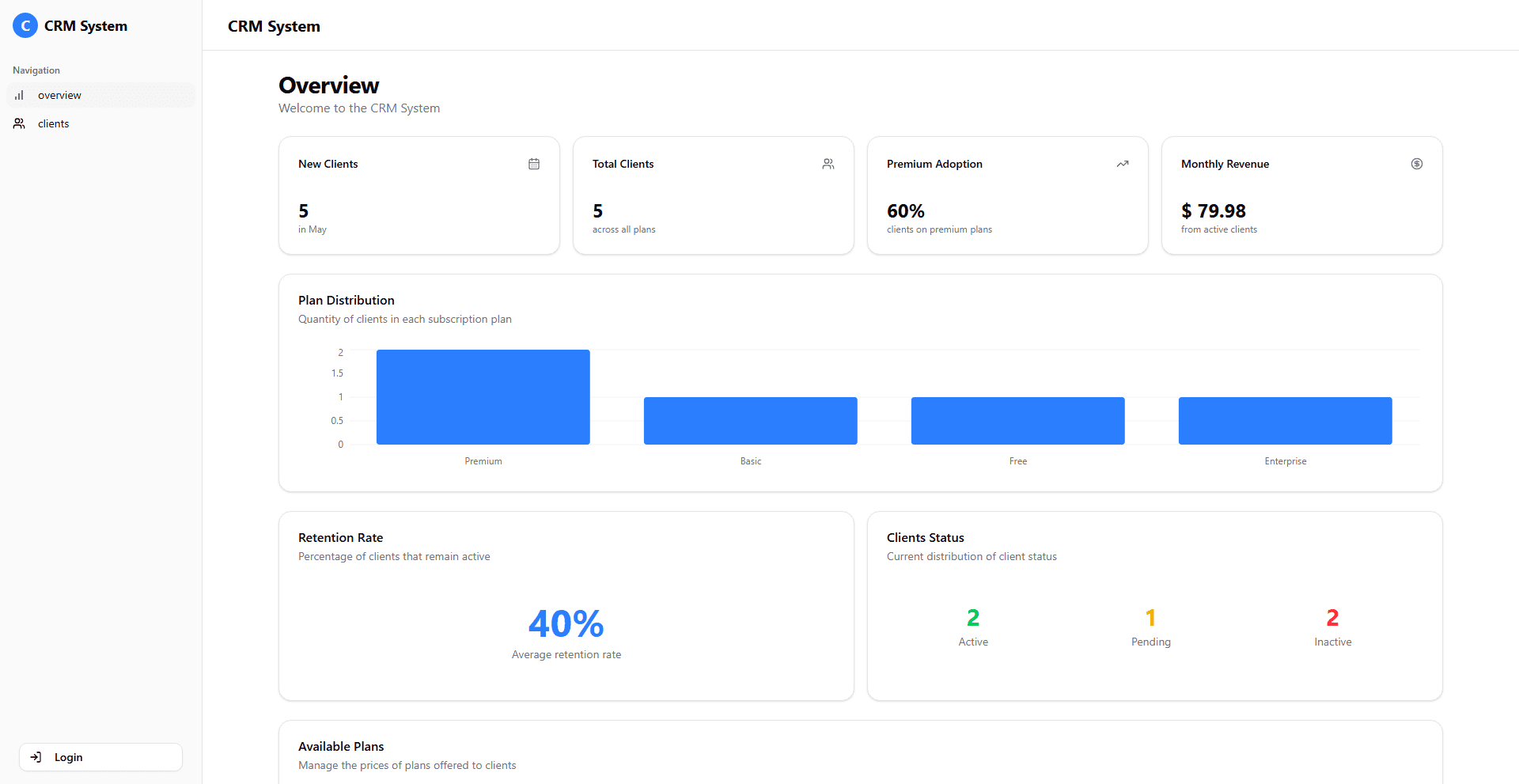Viewport: 1519px width, 784px height.
Task: Click the red Inactive clients count
Action: pyautogui.click(x=1332, y=617)
